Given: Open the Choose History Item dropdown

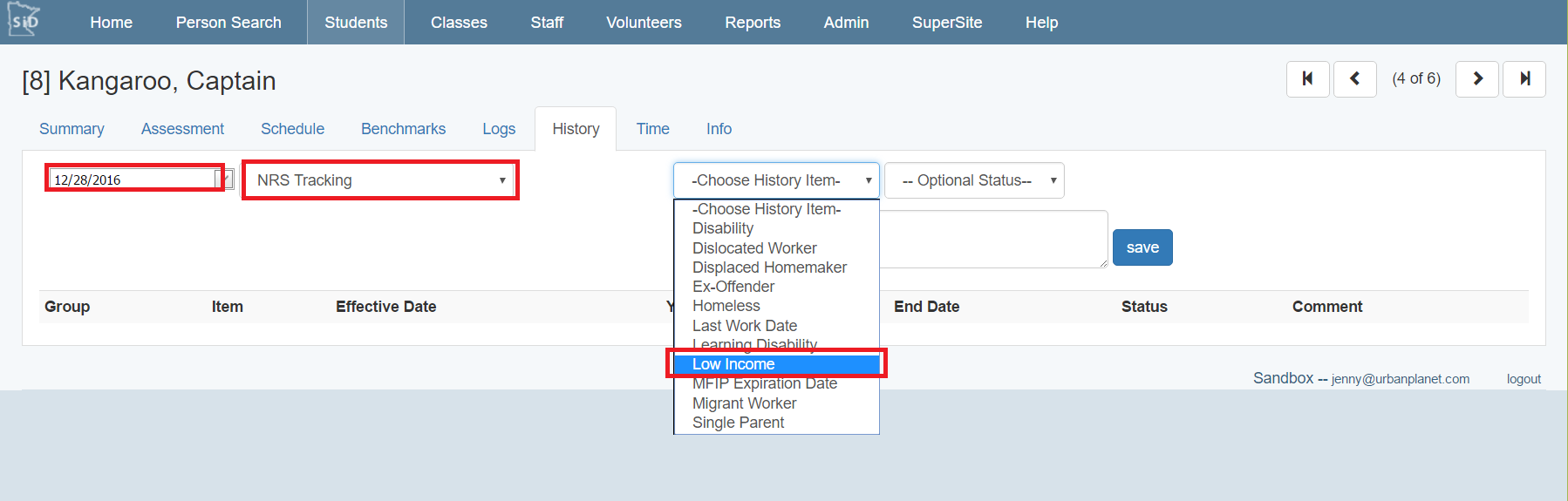Looking at the screenshot, I should pyautogui.click(x=775, y=180).
